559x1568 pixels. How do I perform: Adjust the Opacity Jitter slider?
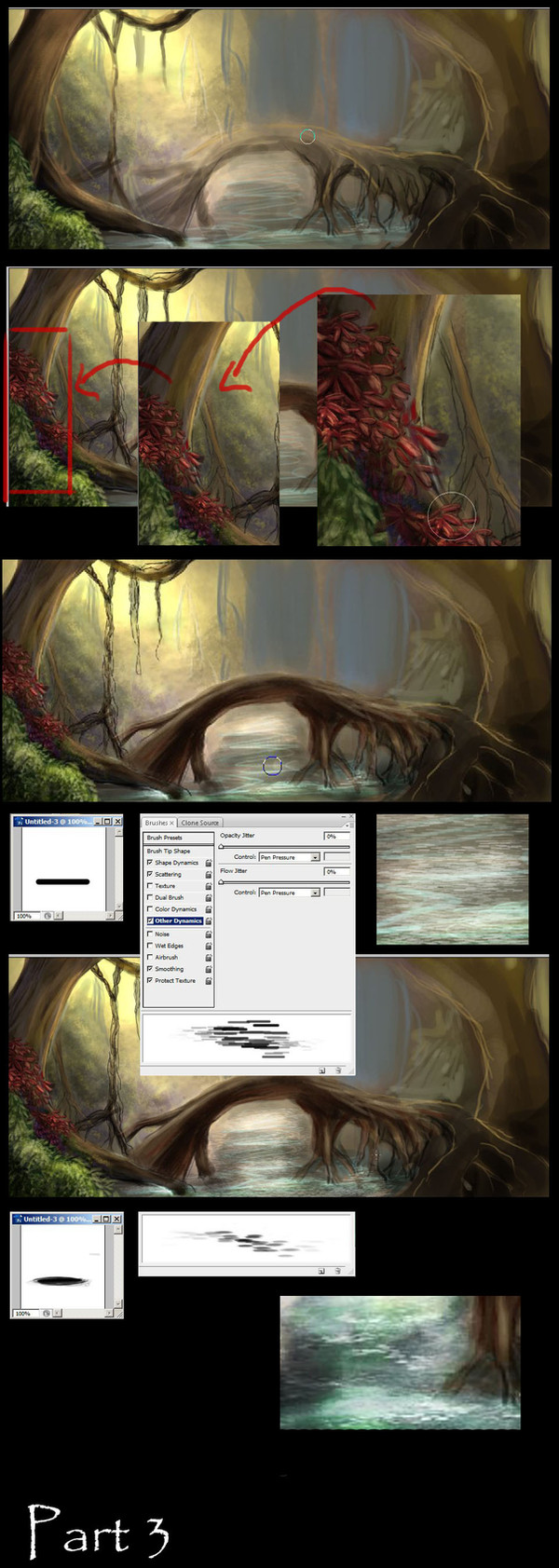[x=284, y=847]
